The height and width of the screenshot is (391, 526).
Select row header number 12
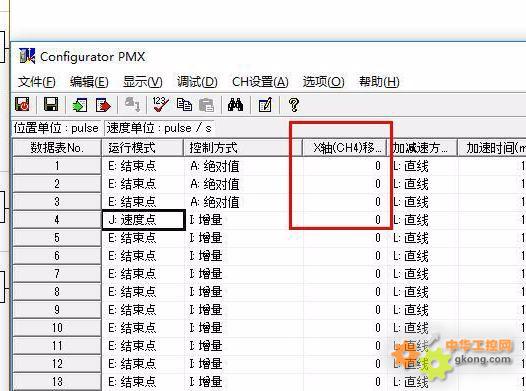pyautogui.click(x=57, y=364)
